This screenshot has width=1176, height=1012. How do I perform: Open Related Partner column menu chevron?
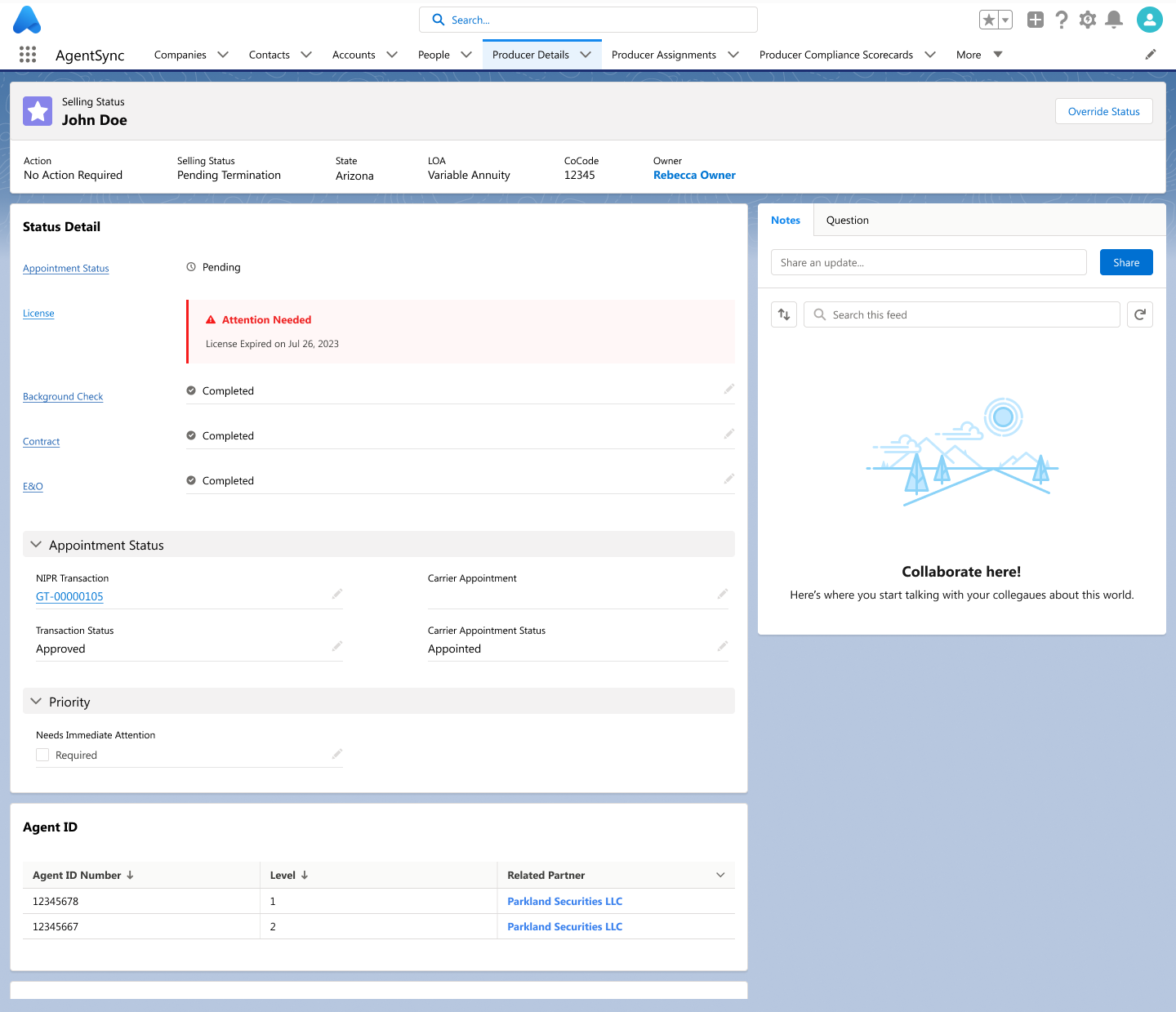tap(720, 875)
